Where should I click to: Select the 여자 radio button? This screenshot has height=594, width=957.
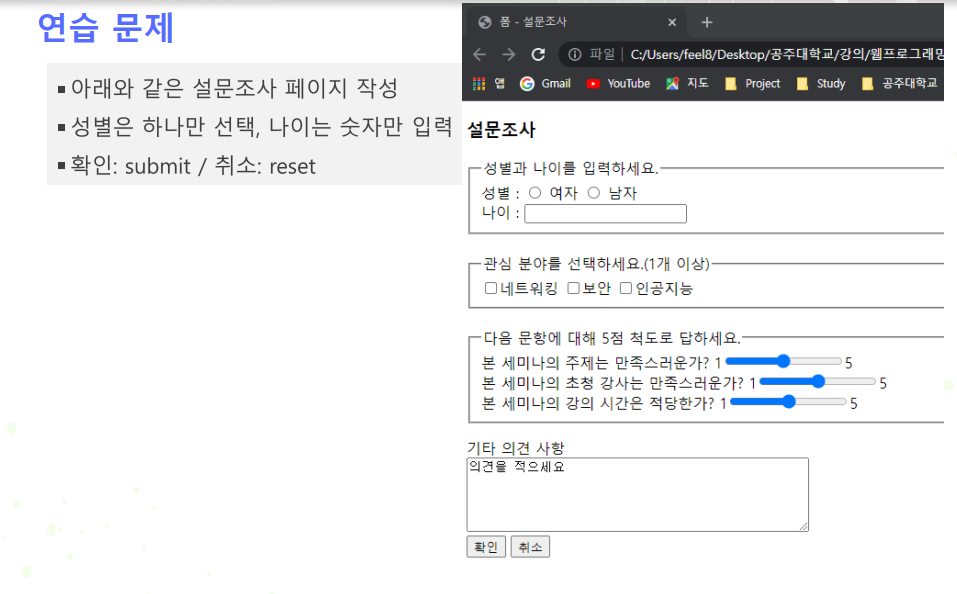coord(536,192)
